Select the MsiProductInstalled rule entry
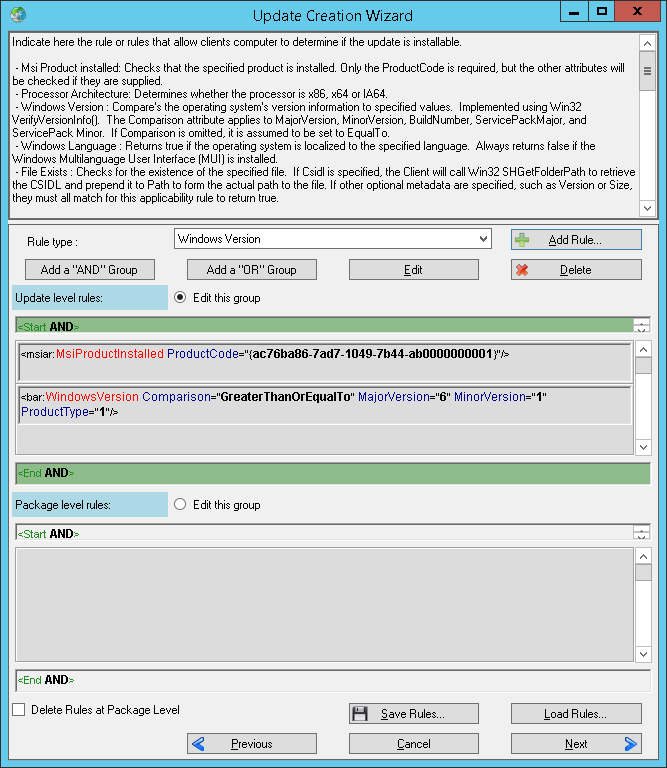667x768 pixels. (325, 362)
